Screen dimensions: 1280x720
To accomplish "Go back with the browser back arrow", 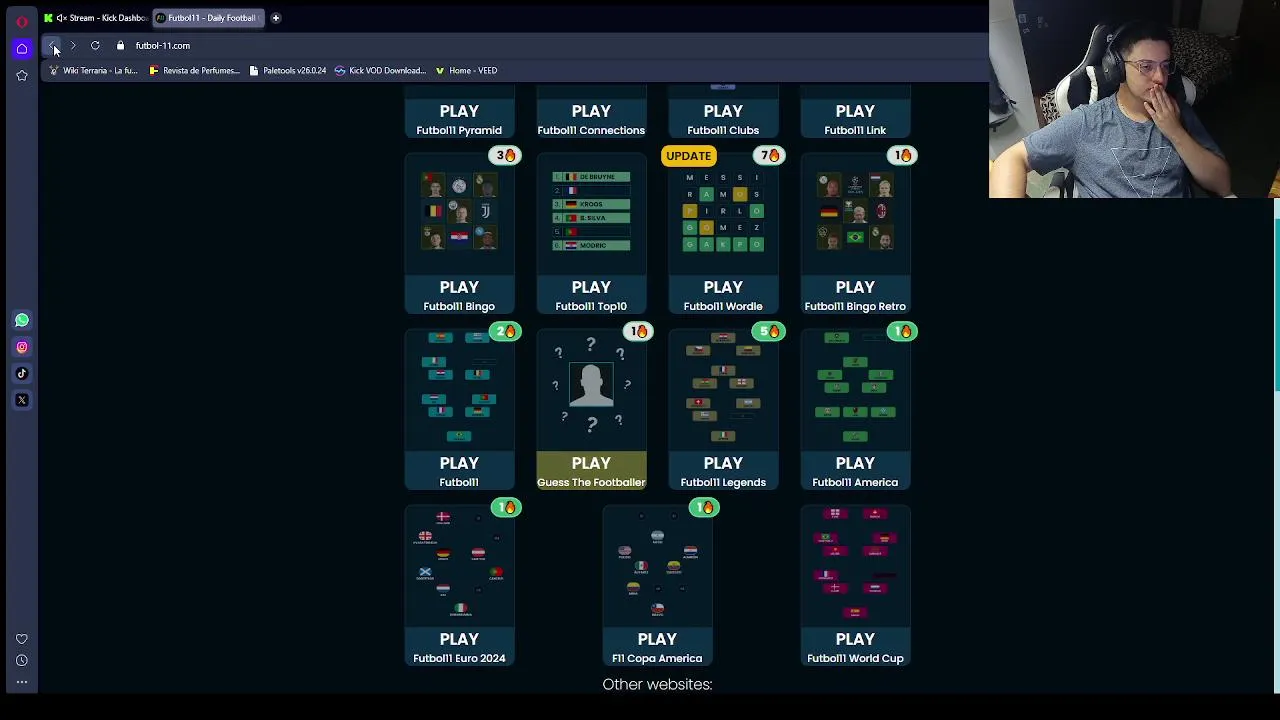I will (x=52, y=45).
